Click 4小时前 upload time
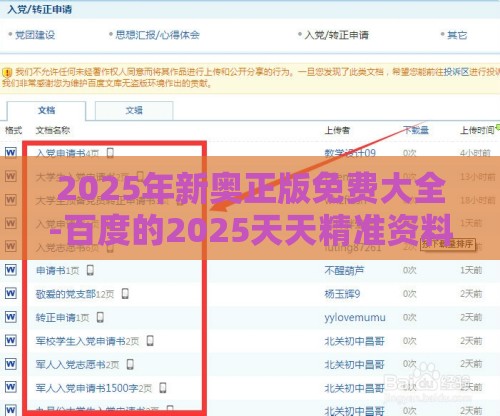 click(x=475, y=153)
